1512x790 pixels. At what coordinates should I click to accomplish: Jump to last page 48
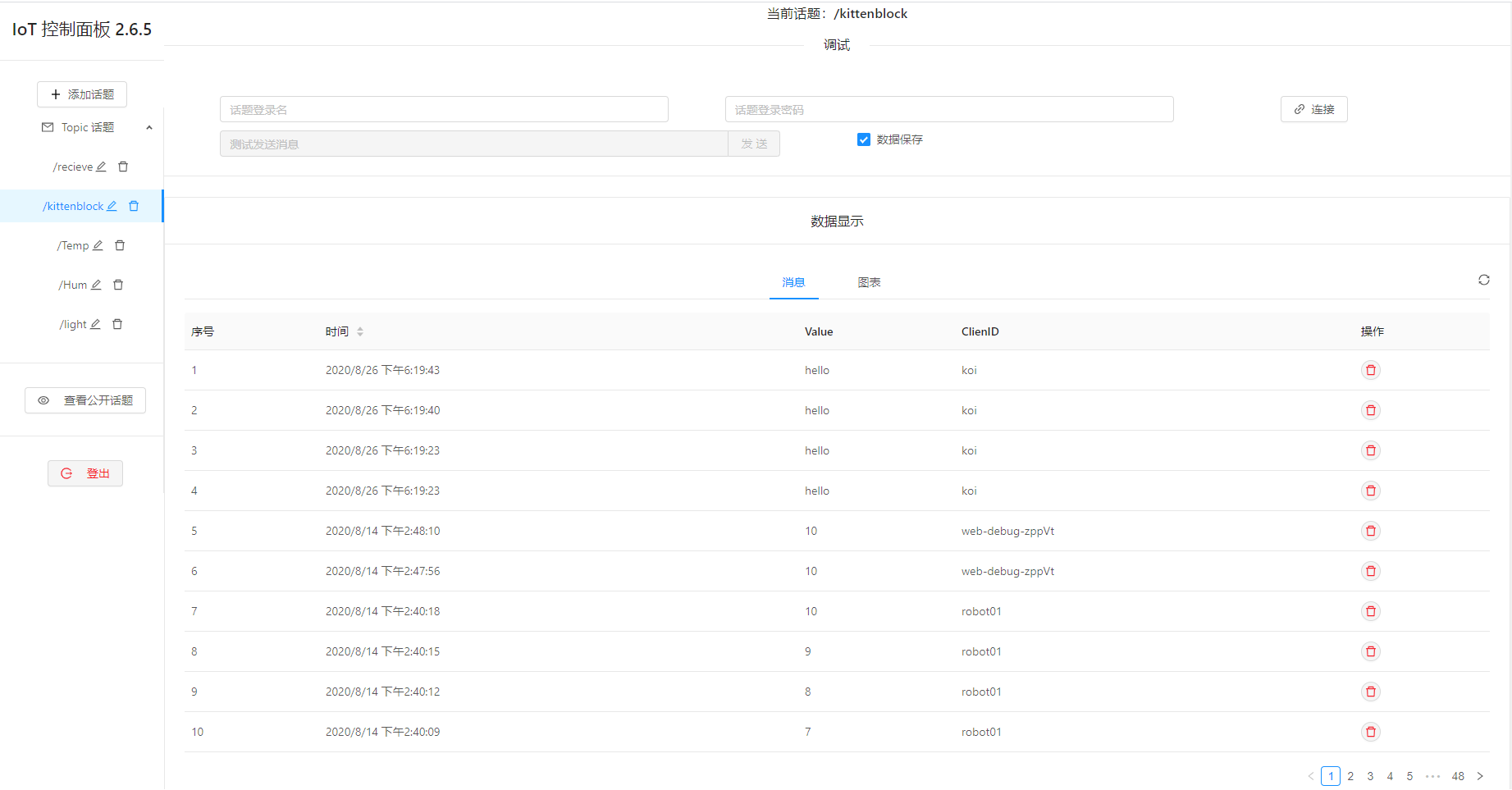click(x=1458, y=776)
